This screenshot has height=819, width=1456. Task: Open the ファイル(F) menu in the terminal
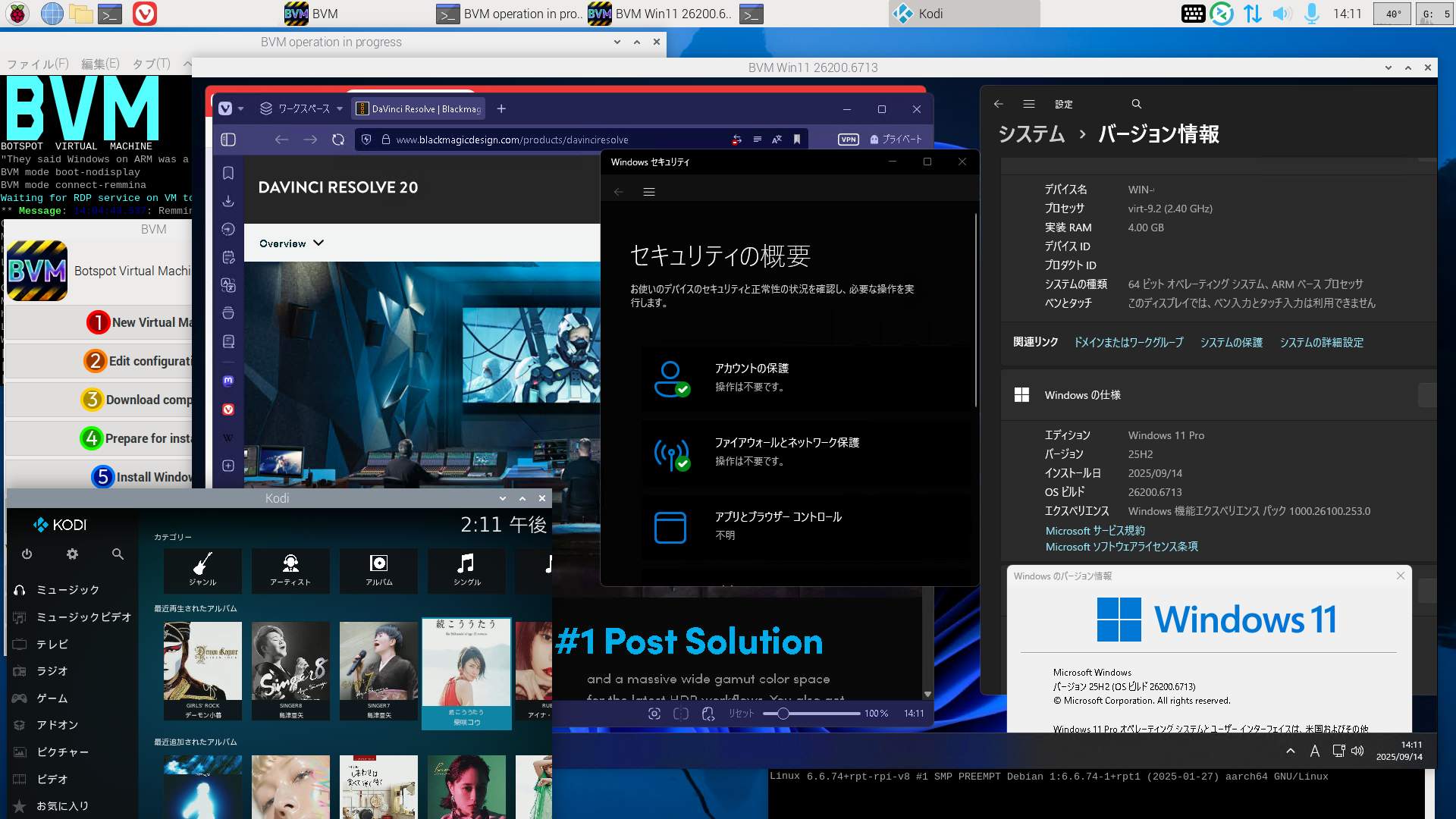tap(38, 64)
